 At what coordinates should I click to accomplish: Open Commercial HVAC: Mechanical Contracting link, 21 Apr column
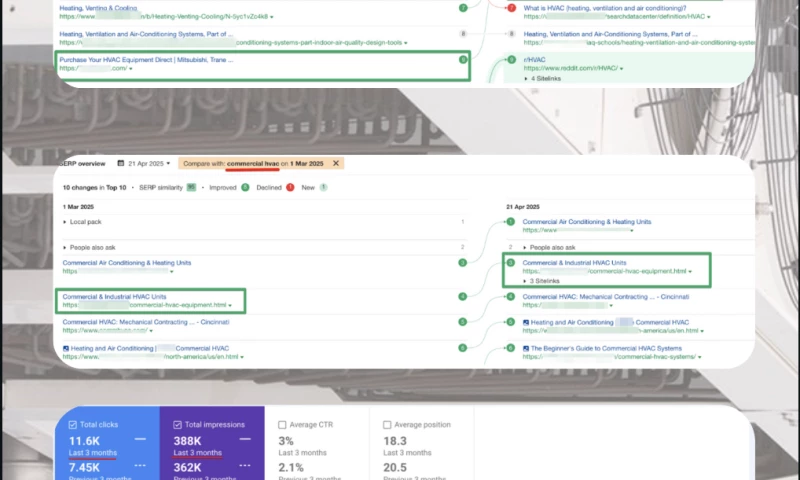[x=606, y=296]
